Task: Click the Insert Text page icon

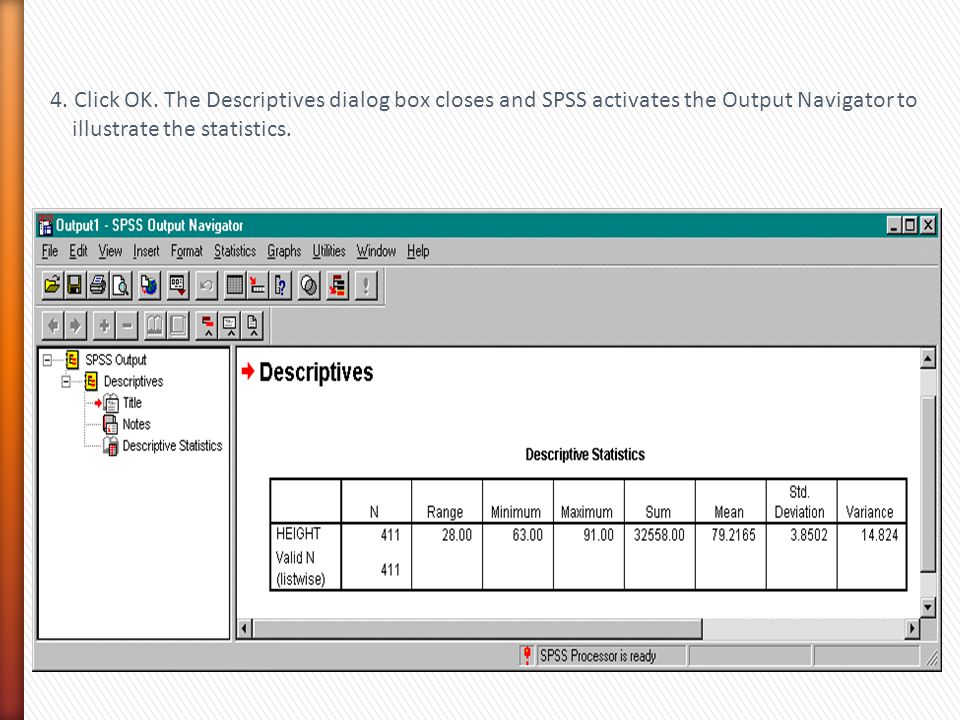Action: 253,325
